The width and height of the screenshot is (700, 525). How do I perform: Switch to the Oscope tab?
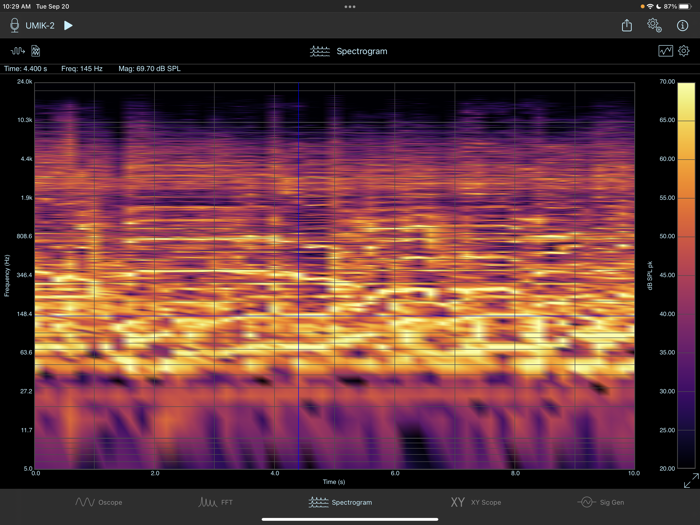click(99, 502)
